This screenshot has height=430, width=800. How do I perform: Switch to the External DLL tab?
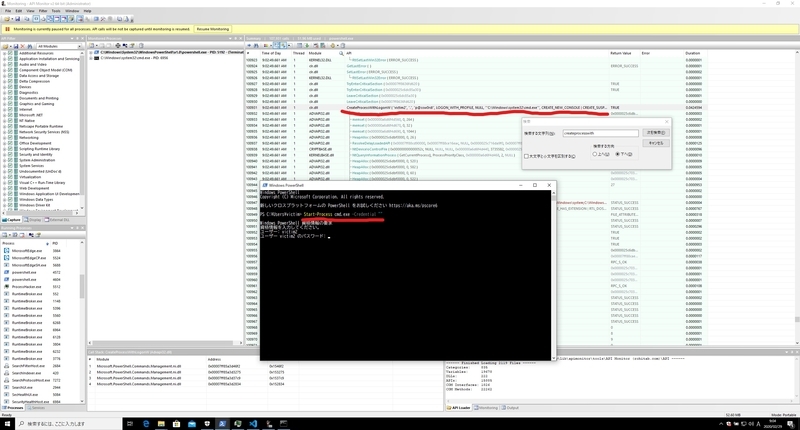pos(57,220)
